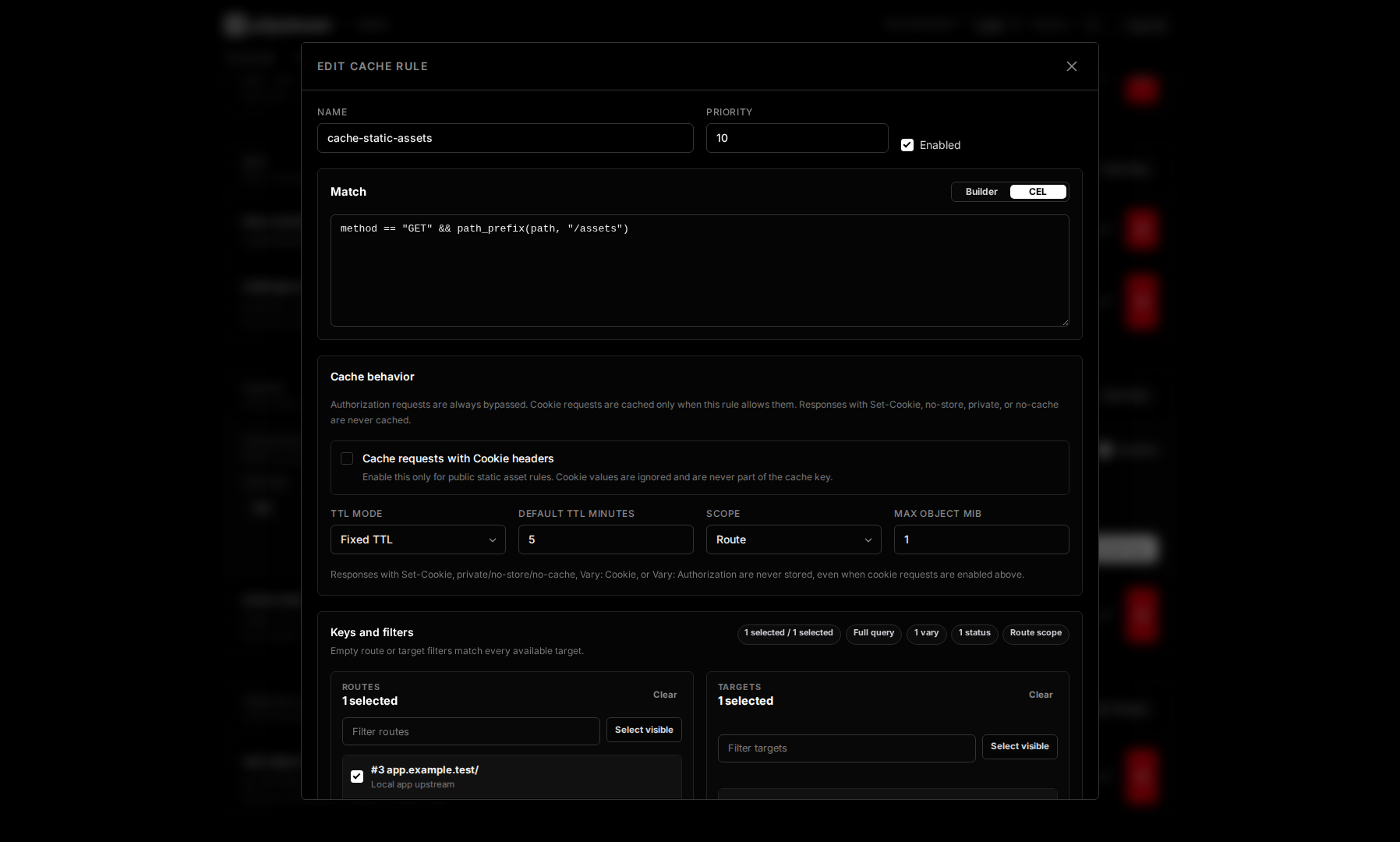Click the '#3 app.example.test/' route label
This screenshot has height=842, width=1400.
[x=425, y=769]
